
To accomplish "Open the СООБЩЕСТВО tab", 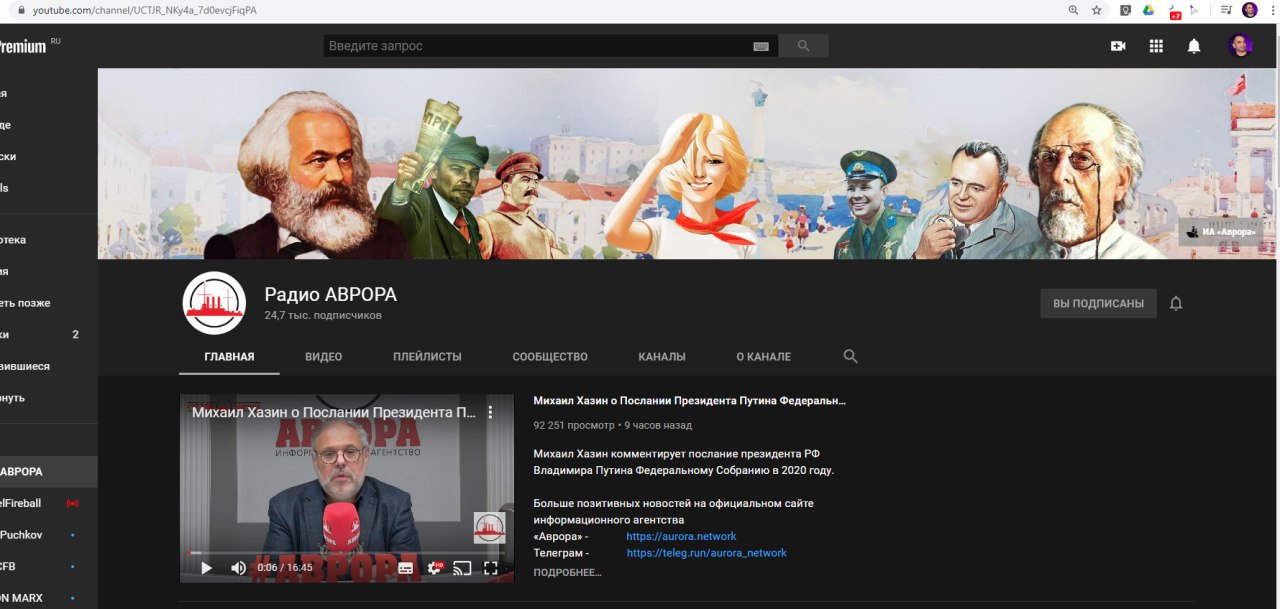I will [x=550, y=357].
